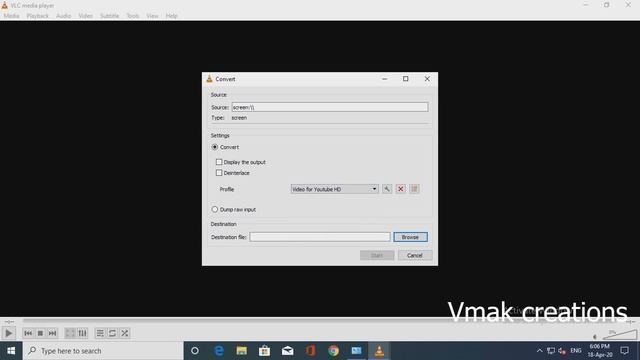Open the Playback menu

coord(38,16)
